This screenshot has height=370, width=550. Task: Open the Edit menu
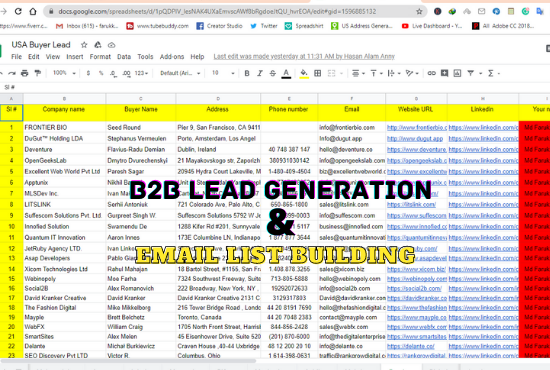(34, 57)
